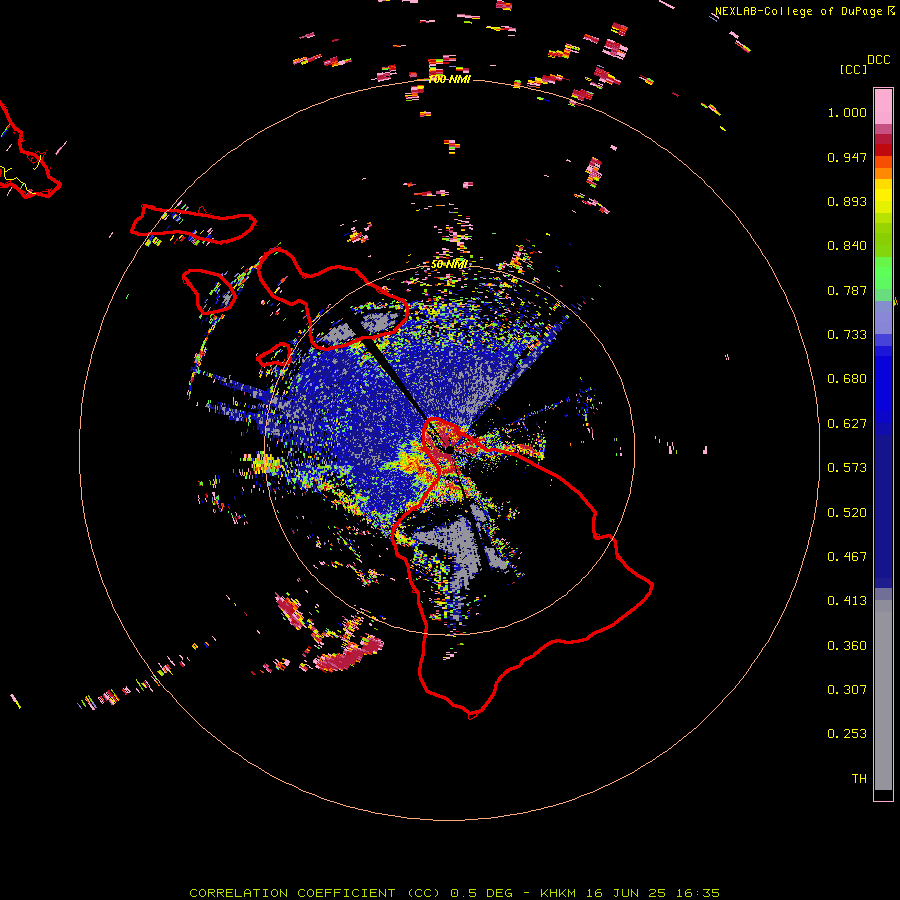Screen dimensions: 900x900
Task: Click the 50 NMI range ring label
Action: (x=449, y=264)
